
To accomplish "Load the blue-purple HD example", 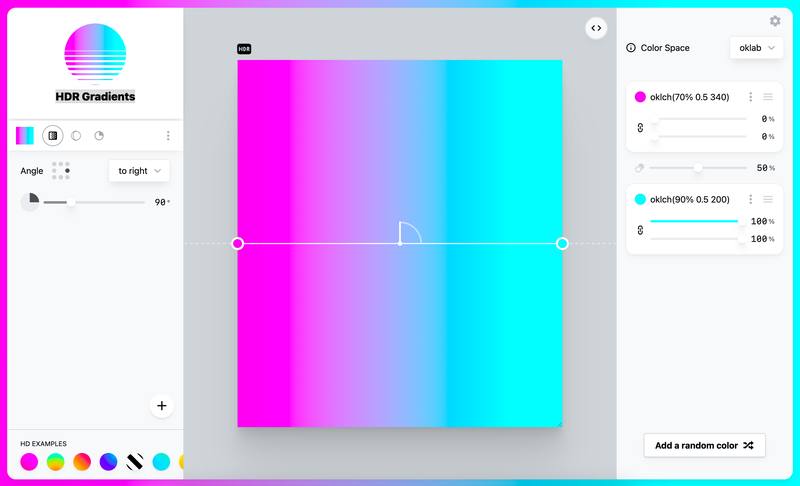I will (x=108, y=462).
